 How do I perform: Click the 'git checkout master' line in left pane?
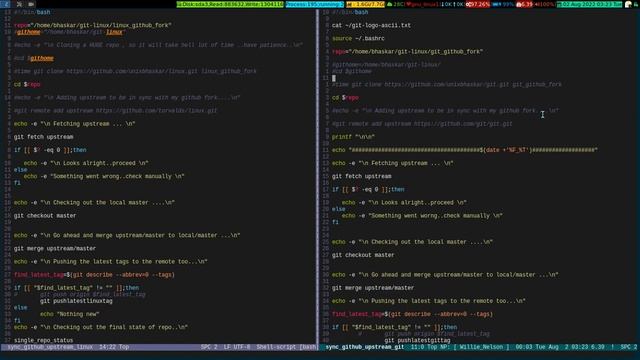coord(45,216)
